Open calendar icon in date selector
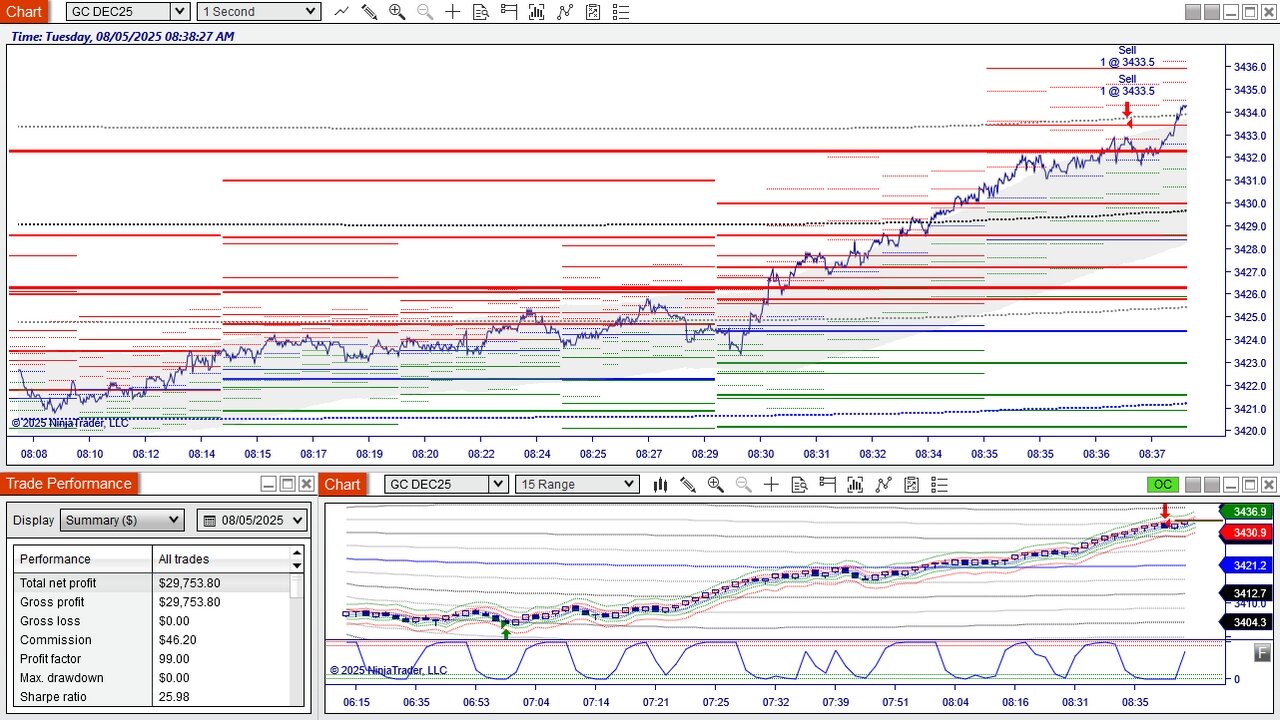 [x=211, y=520]
